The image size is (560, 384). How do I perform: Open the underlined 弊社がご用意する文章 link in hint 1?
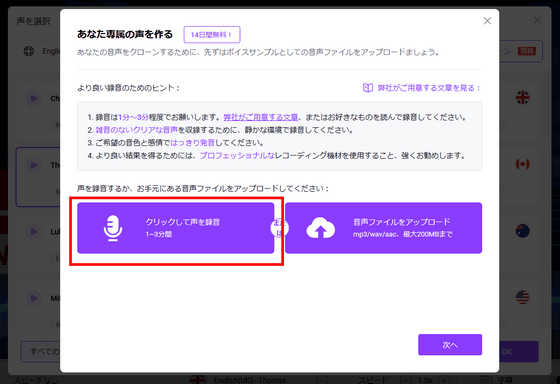click(261, 117)
